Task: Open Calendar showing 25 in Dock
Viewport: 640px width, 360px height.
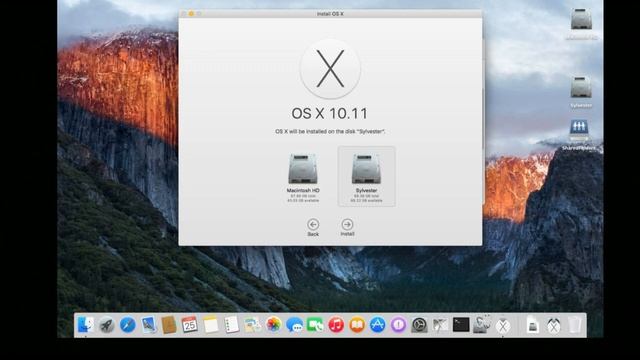Action: 189,325
